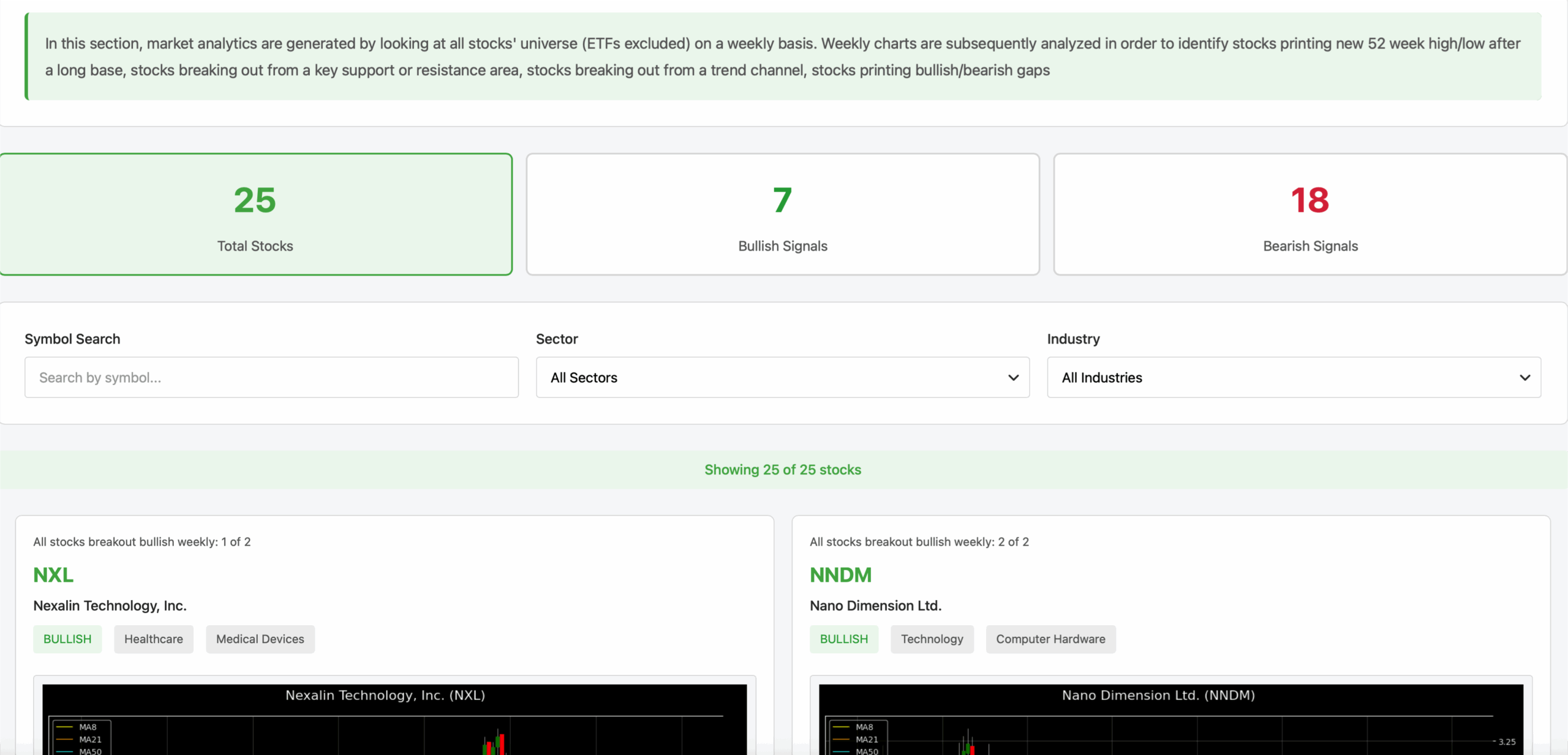Open the NXL ticker symbol link
1568x755 pixels.
click(53, 574)
